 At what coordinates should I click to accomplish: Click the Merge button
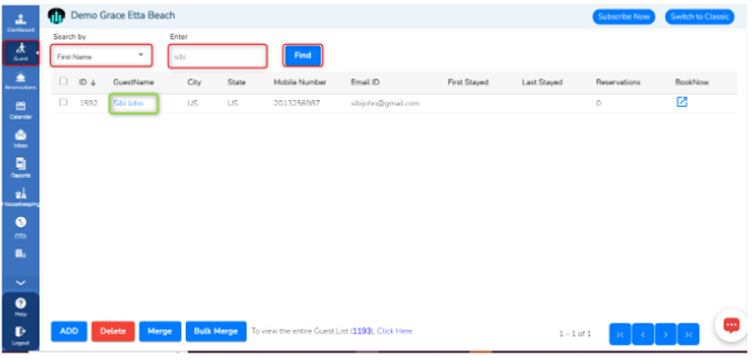click(160, 331)
